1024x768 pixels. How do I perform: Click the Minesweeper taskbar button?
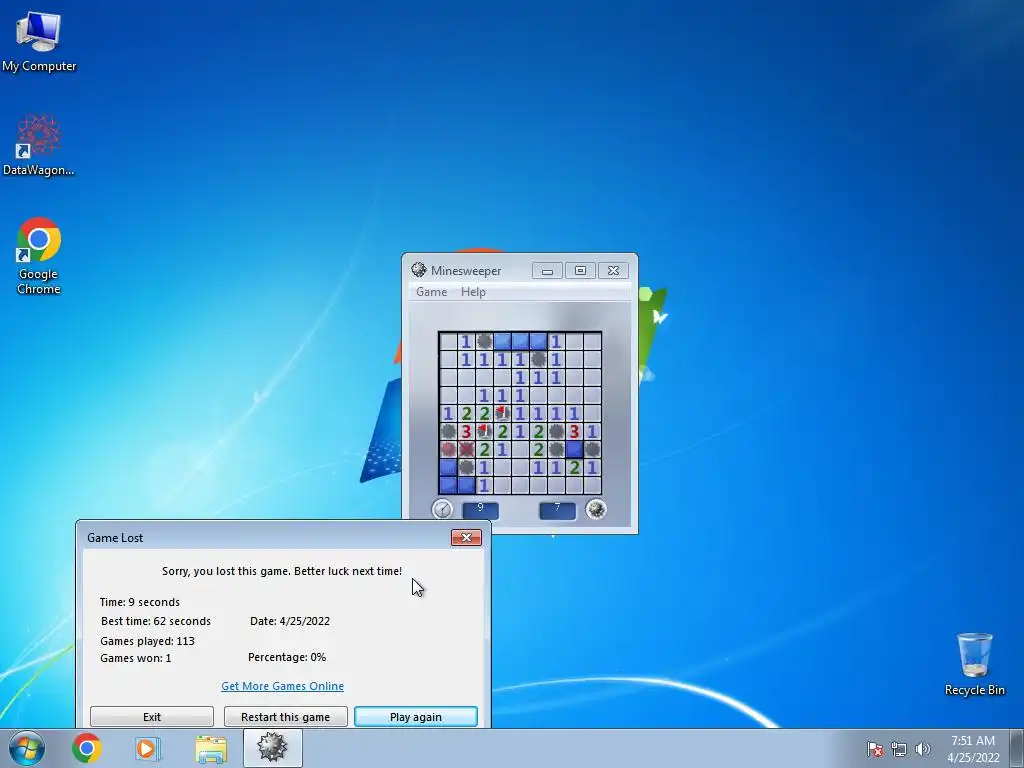[x=273, y=748]
